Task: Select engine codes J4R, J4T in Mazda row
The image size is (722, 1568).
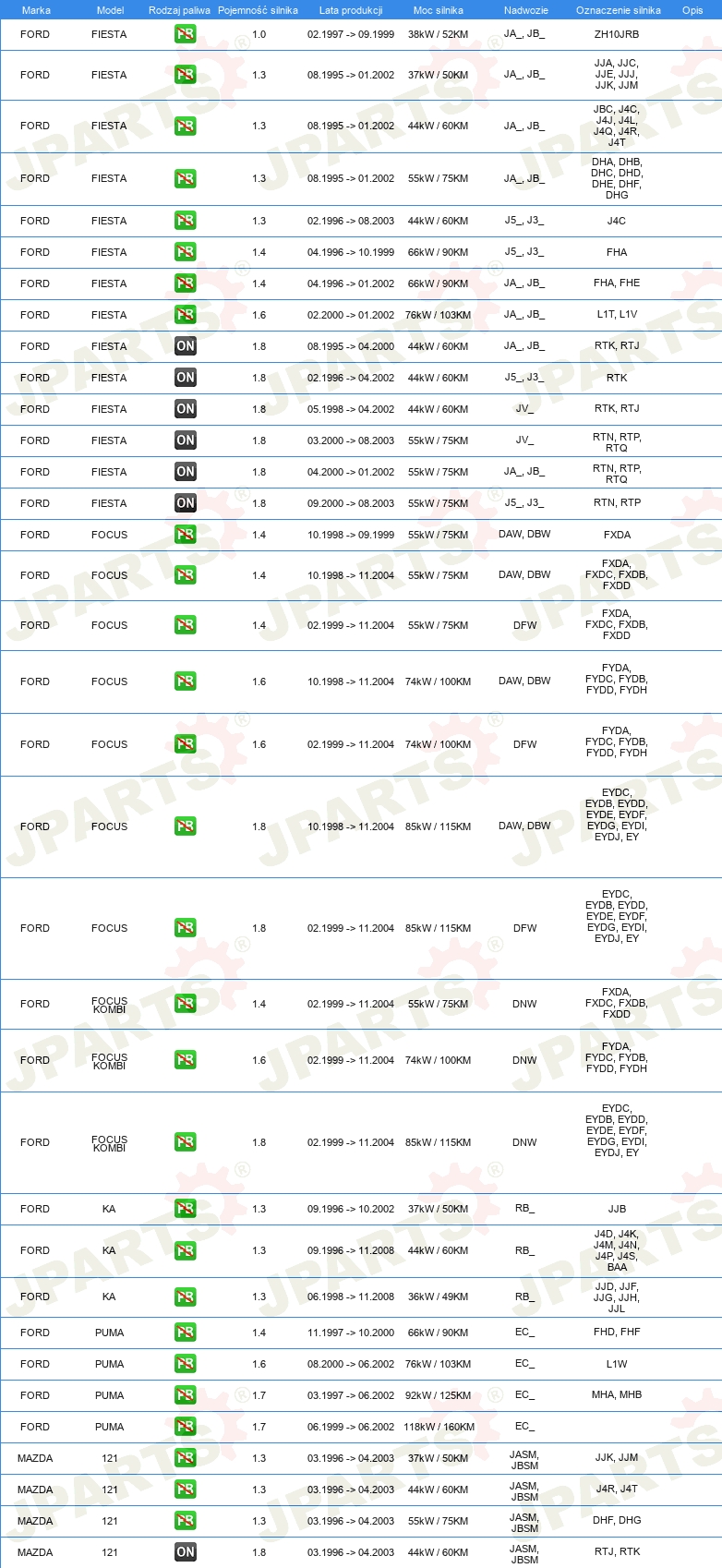Action: [x=617, y=1490]
